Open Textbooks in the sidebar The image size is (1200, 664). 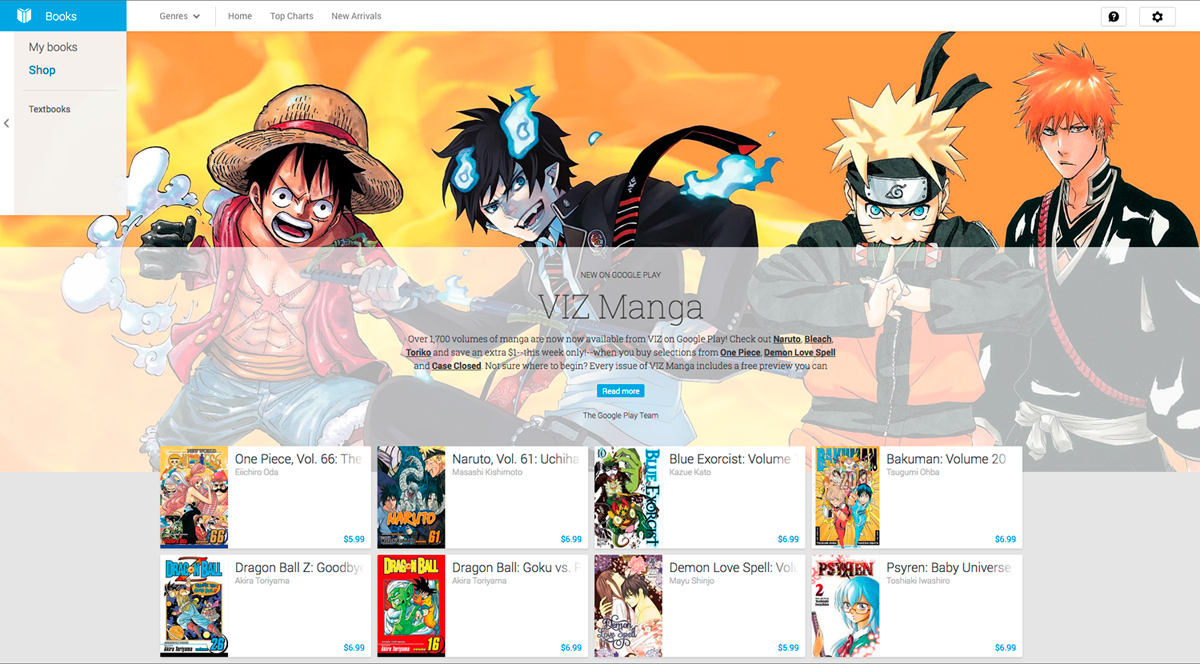(49, 109)
